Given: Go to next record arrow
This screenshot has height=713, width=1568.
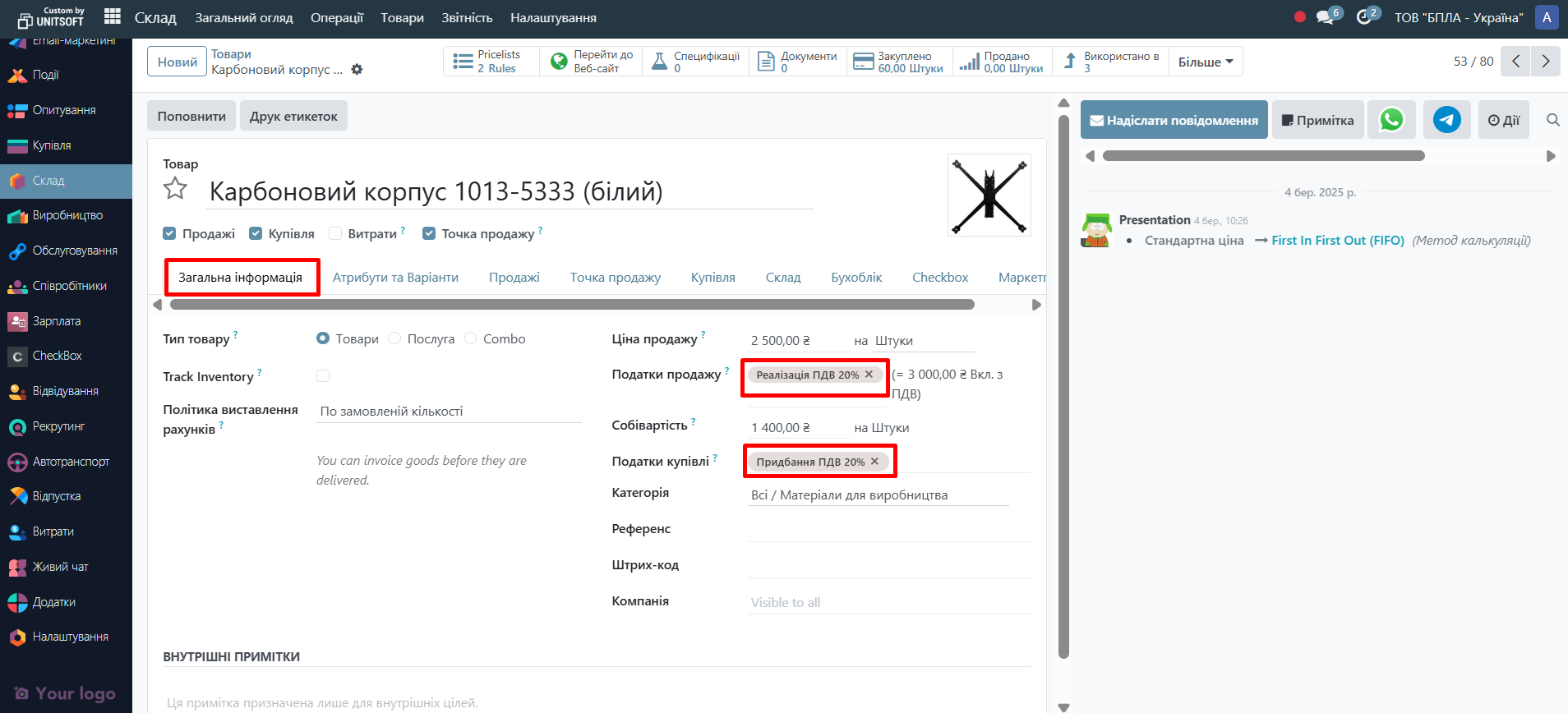Looking at the screenshot, I should (x=1545, y=62).
